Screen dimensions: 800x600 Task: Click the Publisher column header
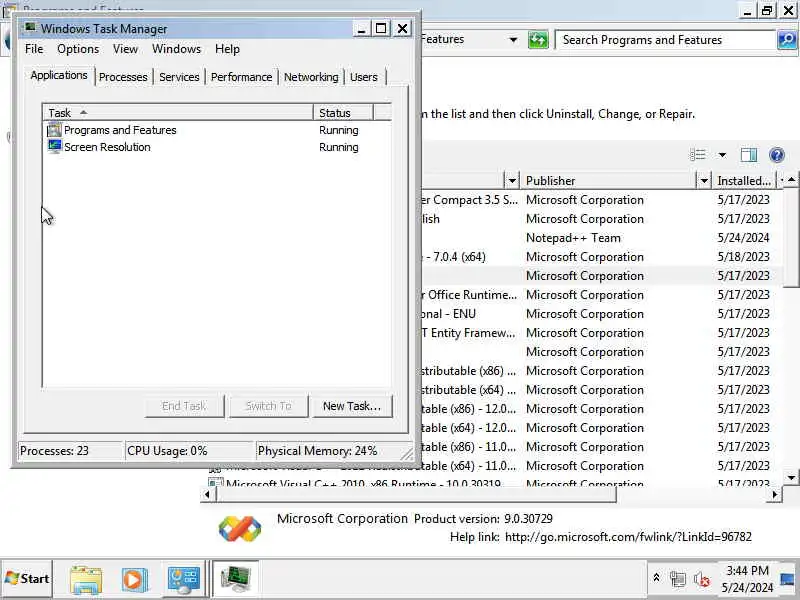[610, 180]
